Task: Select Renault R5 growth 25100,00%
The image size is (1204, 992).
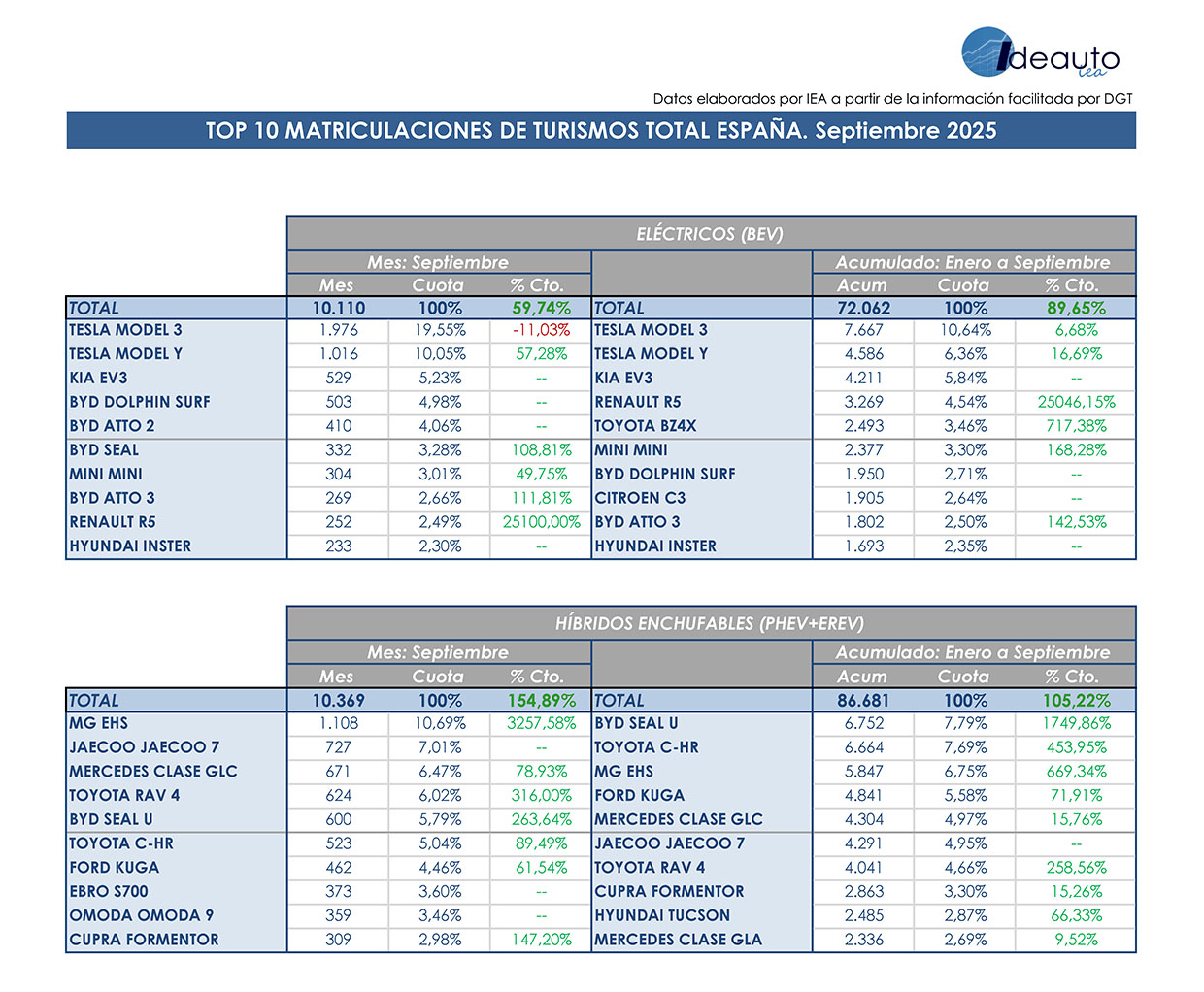Action: [x=541, y=522]
